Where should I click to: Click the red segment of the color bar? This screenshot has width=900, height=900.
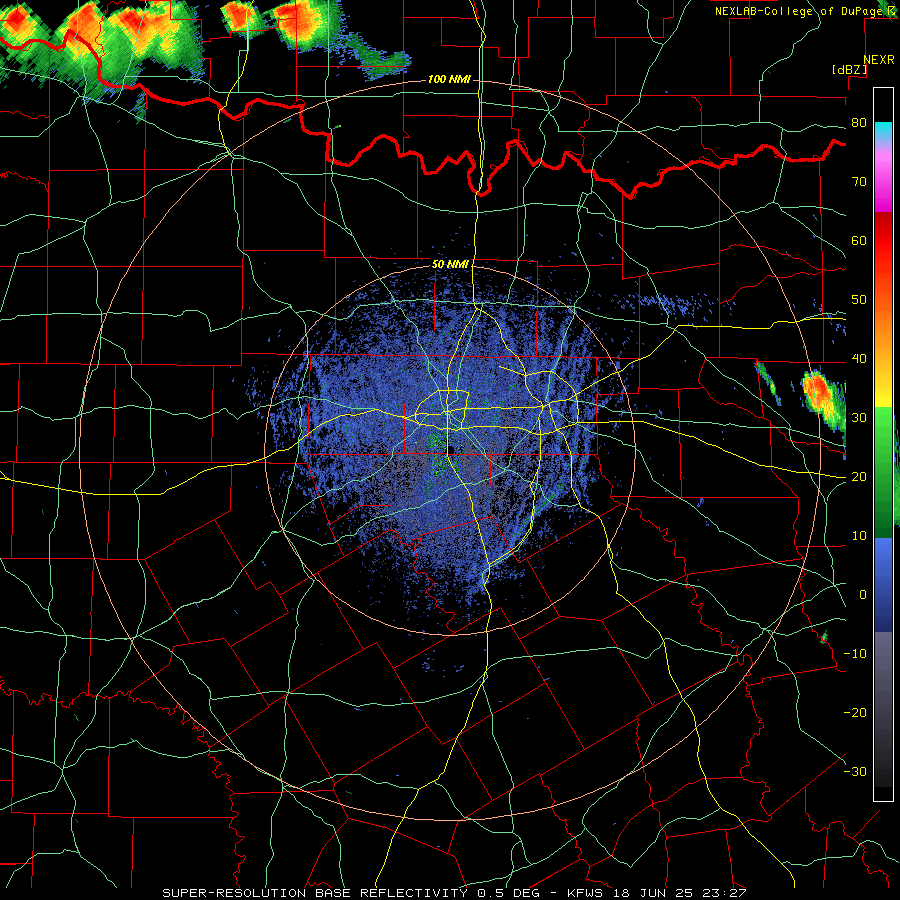coord(883,241)
